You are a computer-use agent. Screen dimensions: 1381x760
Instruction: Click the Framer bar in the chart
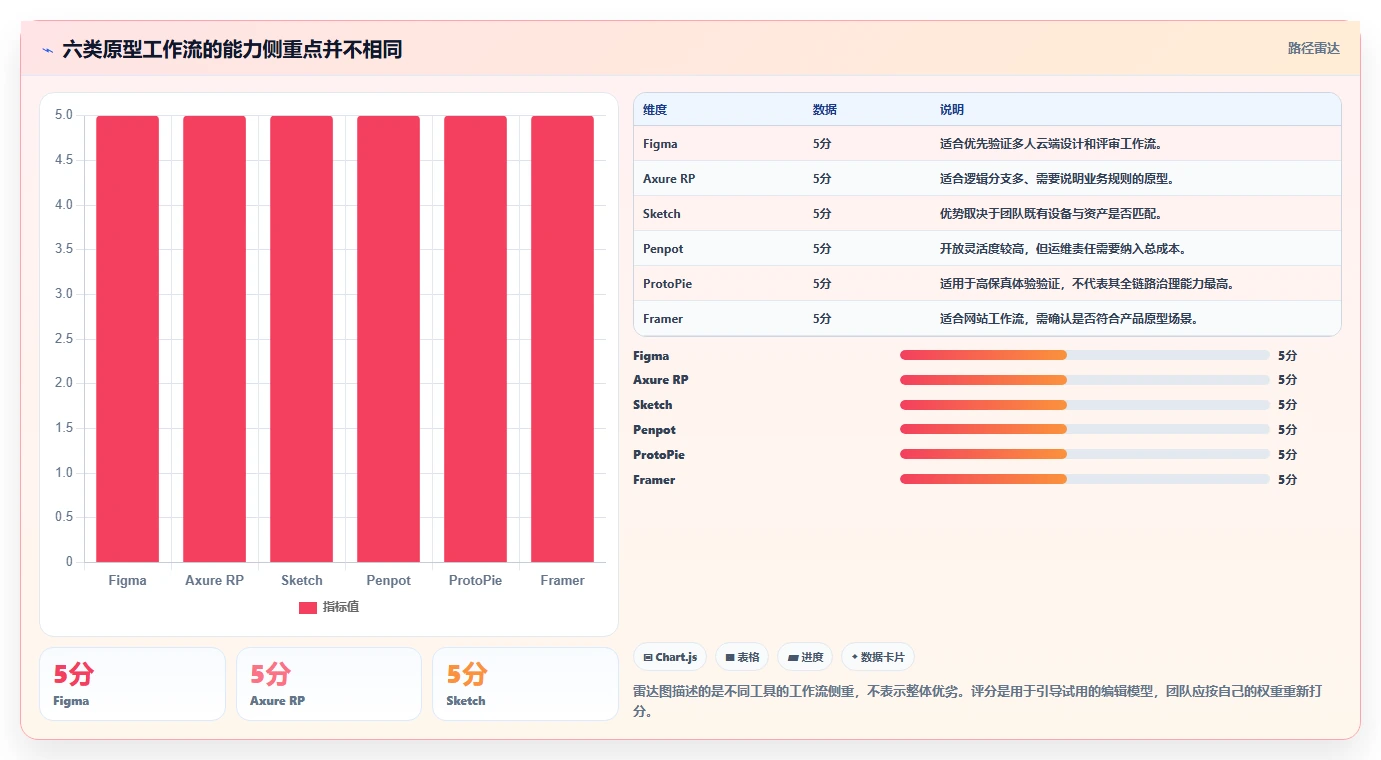562,339
